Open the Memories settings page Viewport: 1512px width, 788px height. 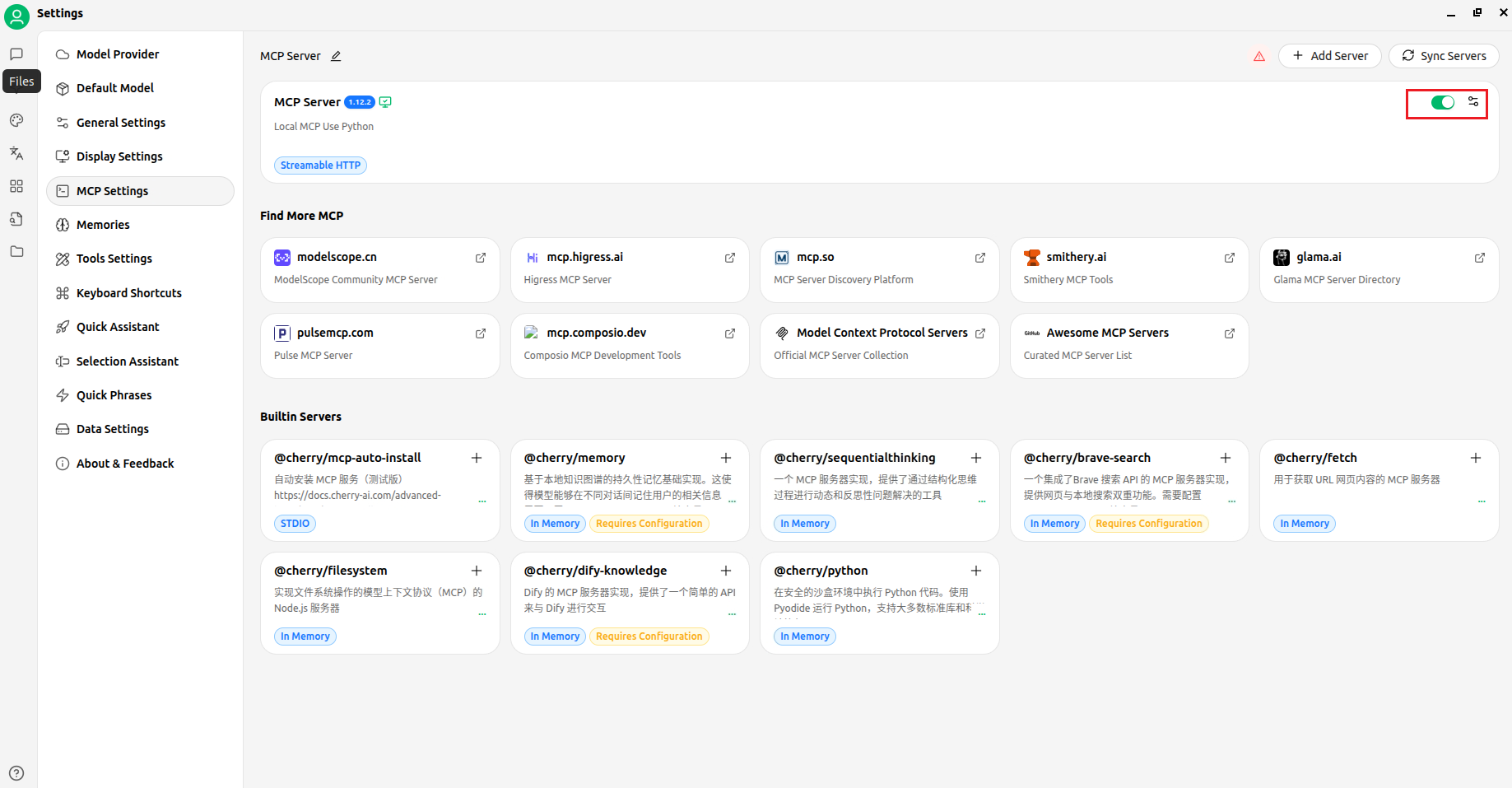point(140,225)
